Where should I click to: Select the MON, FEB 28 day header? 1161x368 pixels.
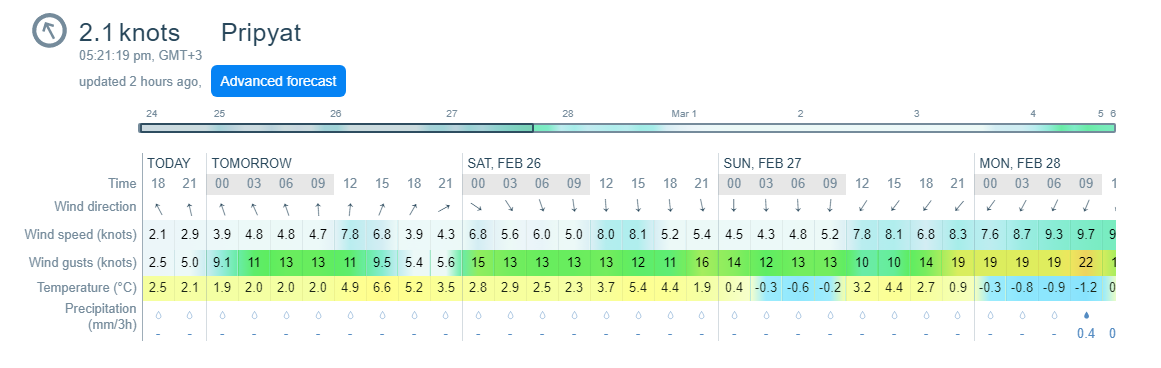click(x=1019, y=163)
